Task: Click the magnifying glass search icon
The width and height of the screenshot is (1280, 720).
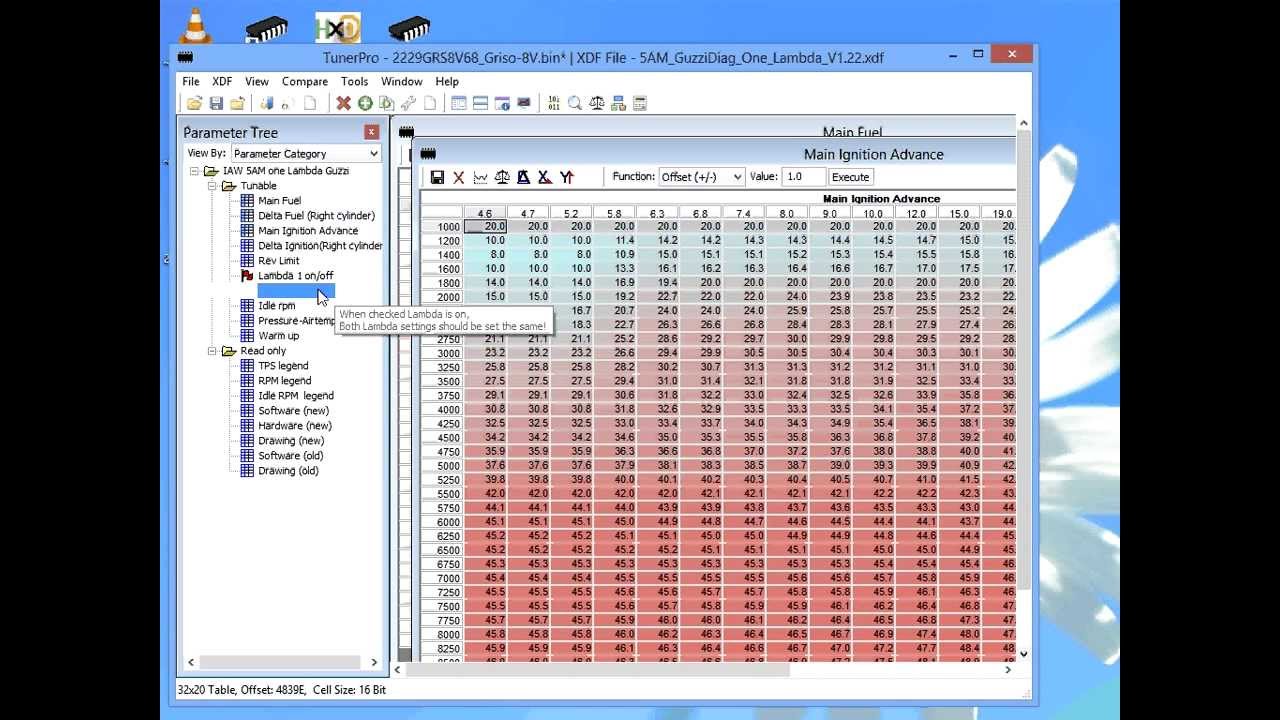Action: pos(575,103)
